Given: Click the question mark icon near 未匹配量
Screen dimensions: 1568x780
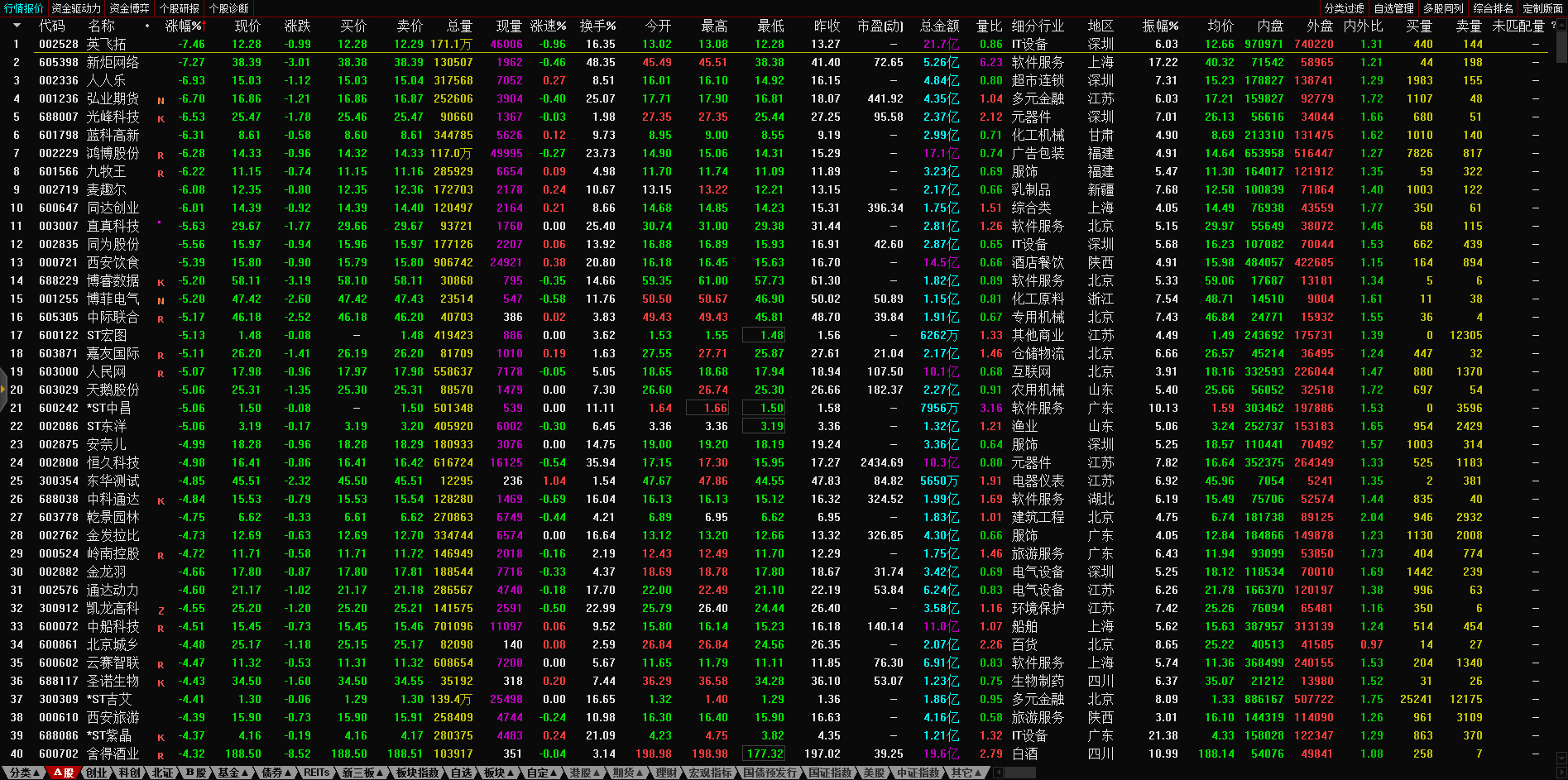Looking at the screenshot, I should [1553, 26].
